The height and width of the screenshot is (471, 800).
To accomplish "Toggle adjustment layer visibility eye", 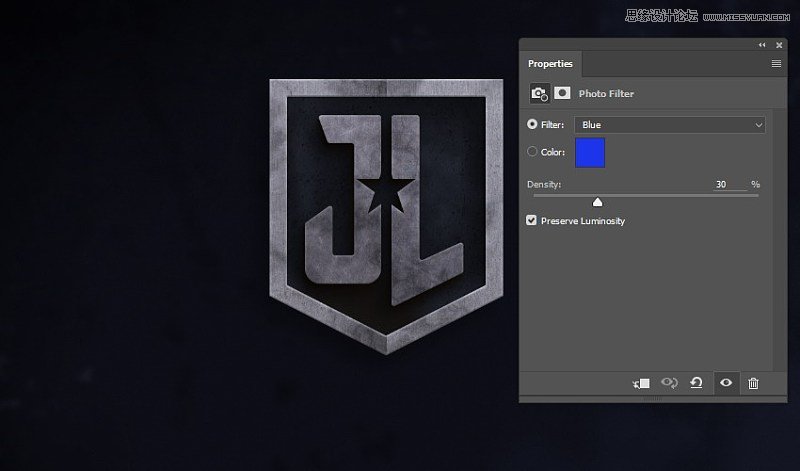I will click(726, 383).
